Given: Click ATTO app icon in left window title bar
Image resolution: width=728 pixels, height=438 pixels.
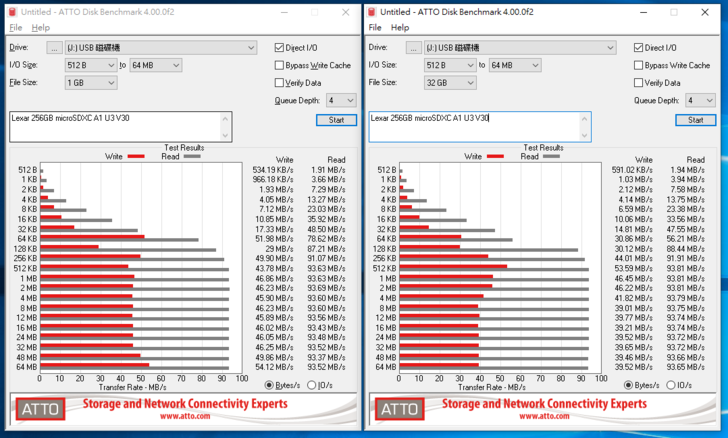Looking at the screenshot, I should coord(13,12).
